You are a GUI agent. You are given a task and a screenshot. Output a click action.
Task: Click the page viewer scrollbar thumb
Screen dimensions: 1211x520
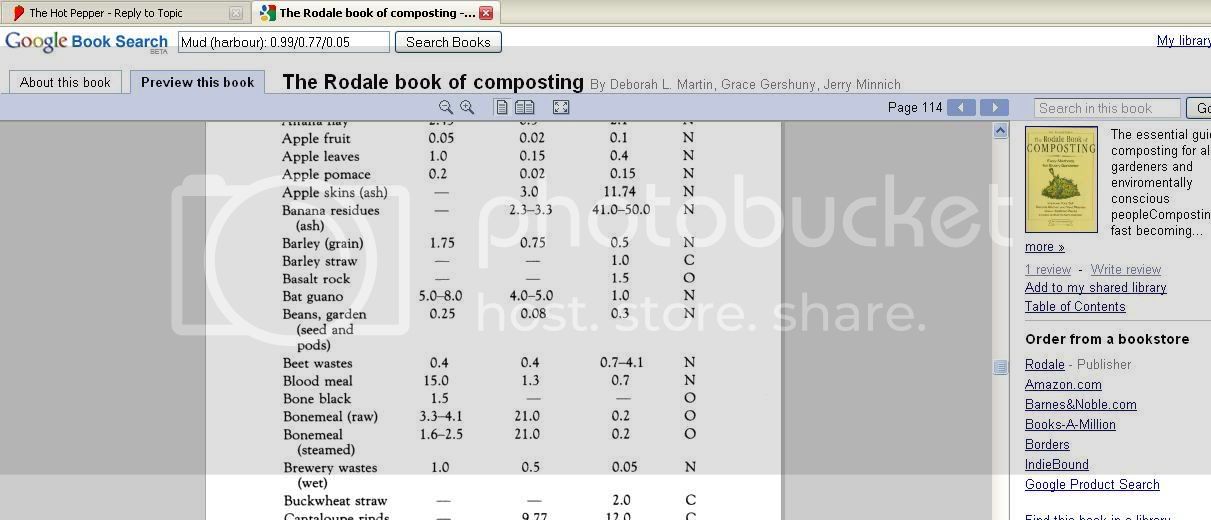[1001, 367]
